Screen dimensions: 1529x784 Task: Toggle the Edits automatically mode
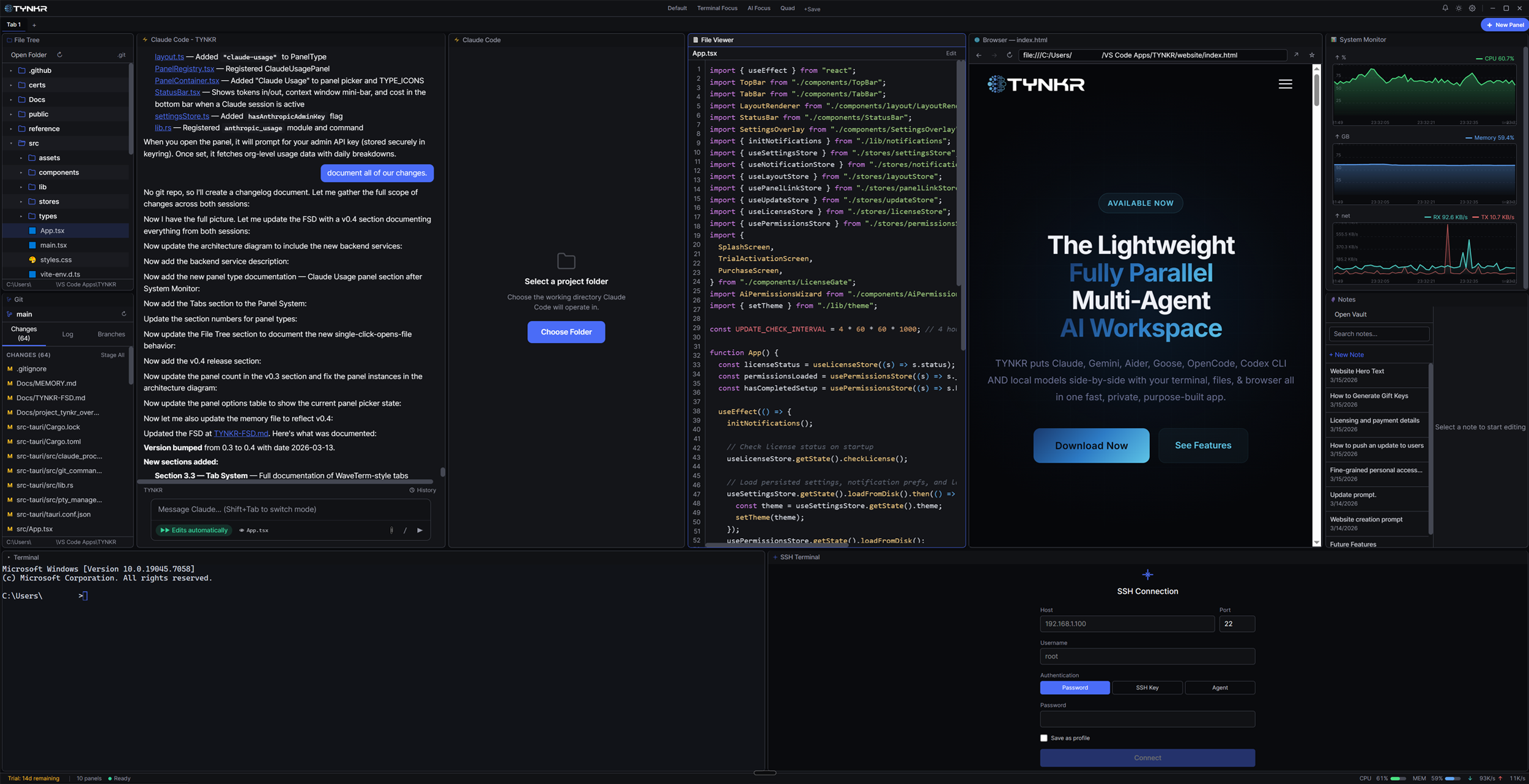[x=194, y=530]
